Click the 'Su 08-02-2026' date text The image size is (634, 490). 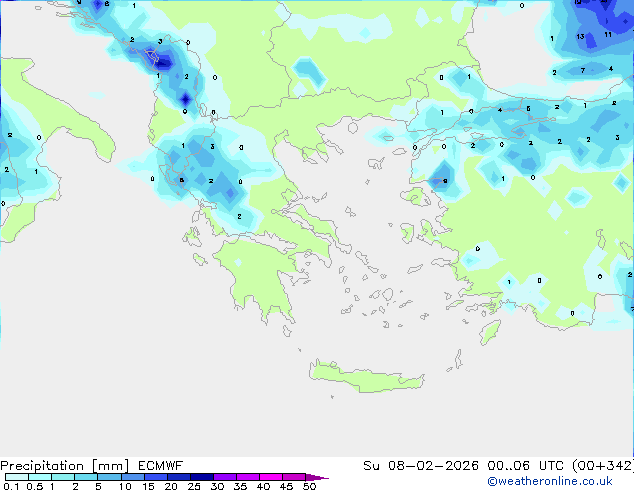click(421, 466)
